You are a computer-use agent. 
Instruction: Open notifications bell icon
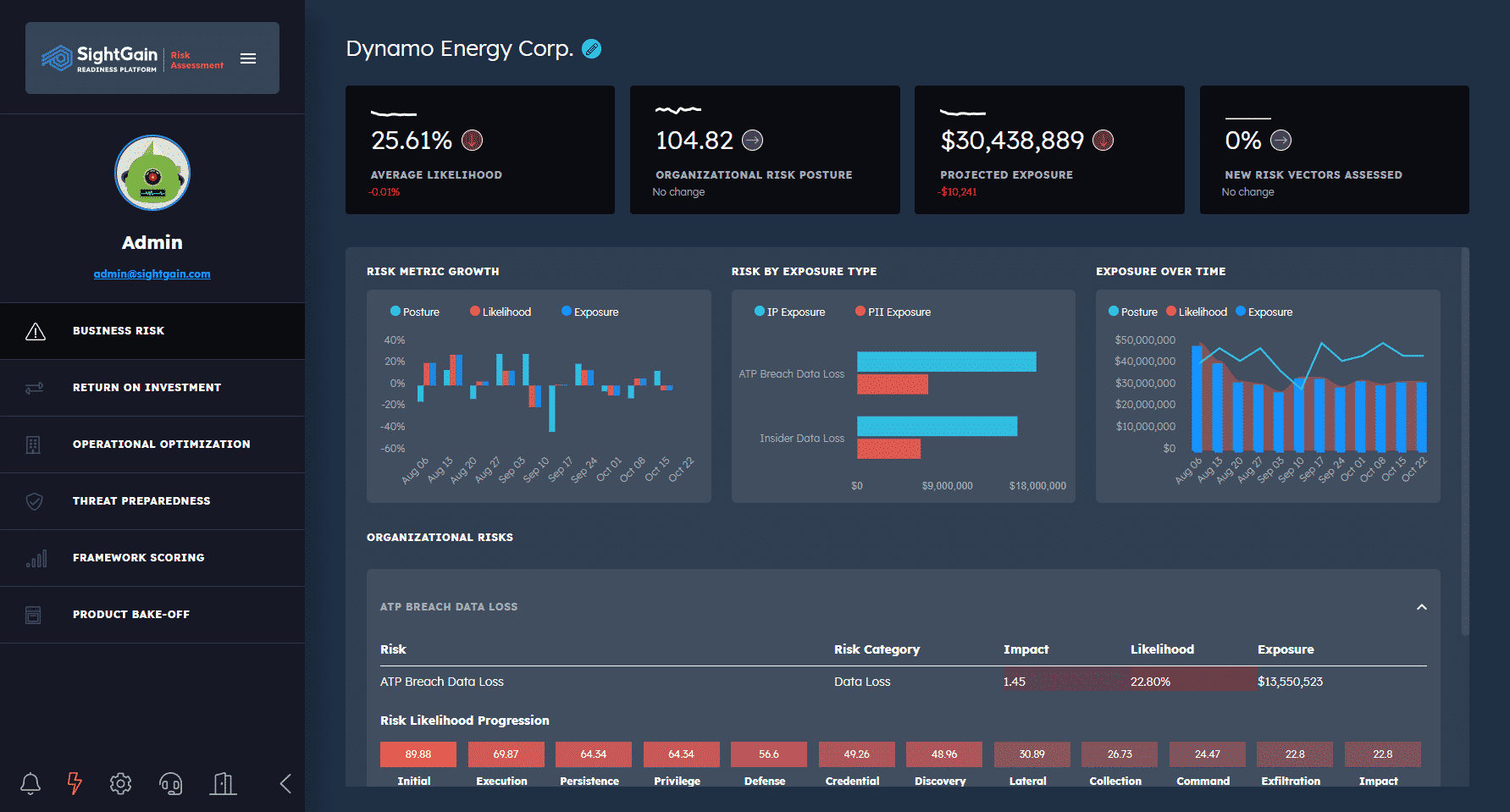click(x=30, y=783)
